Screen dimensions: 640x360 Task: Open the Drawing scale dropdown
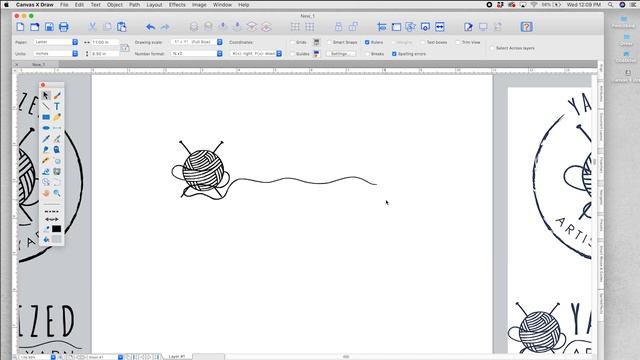click(x=197, y=42)
